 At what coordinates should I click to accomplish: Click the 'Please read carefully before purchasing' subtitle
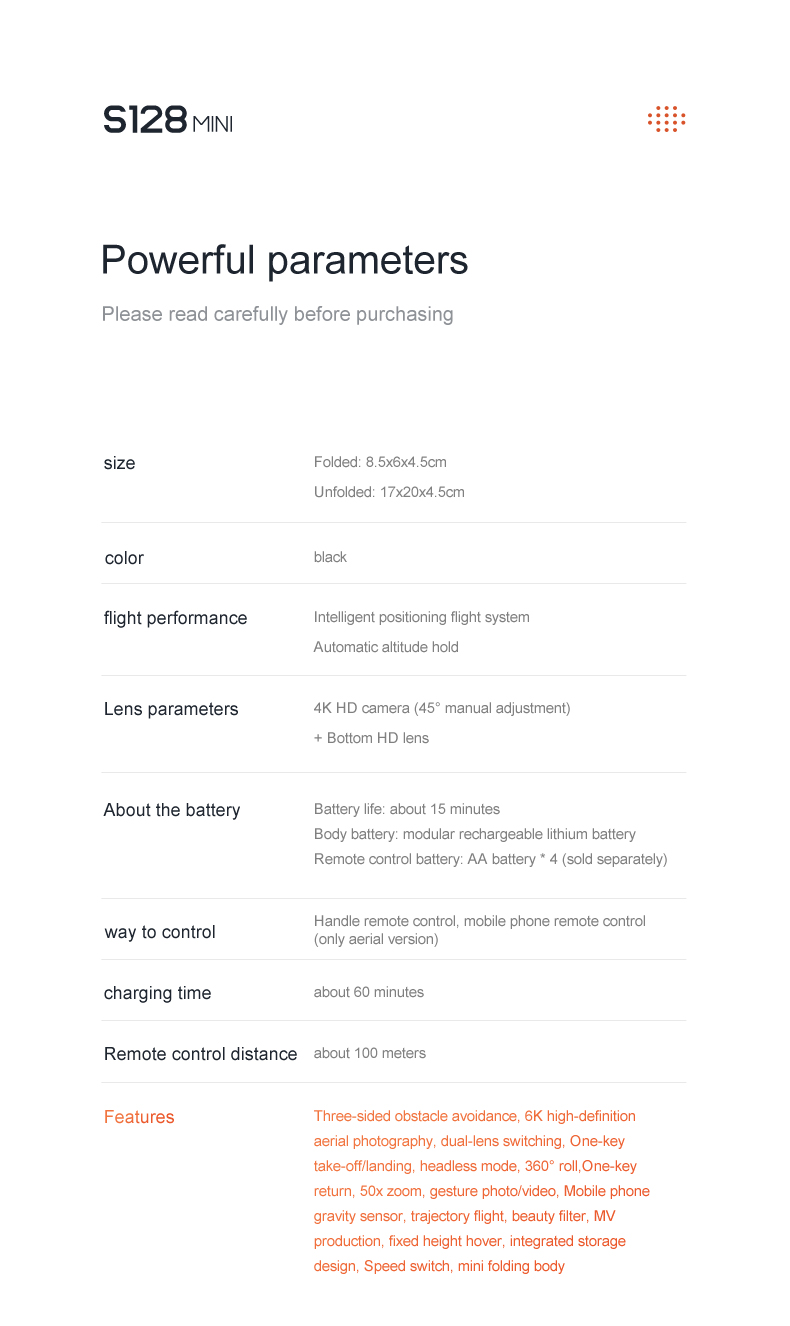click(x=277, y=314)
